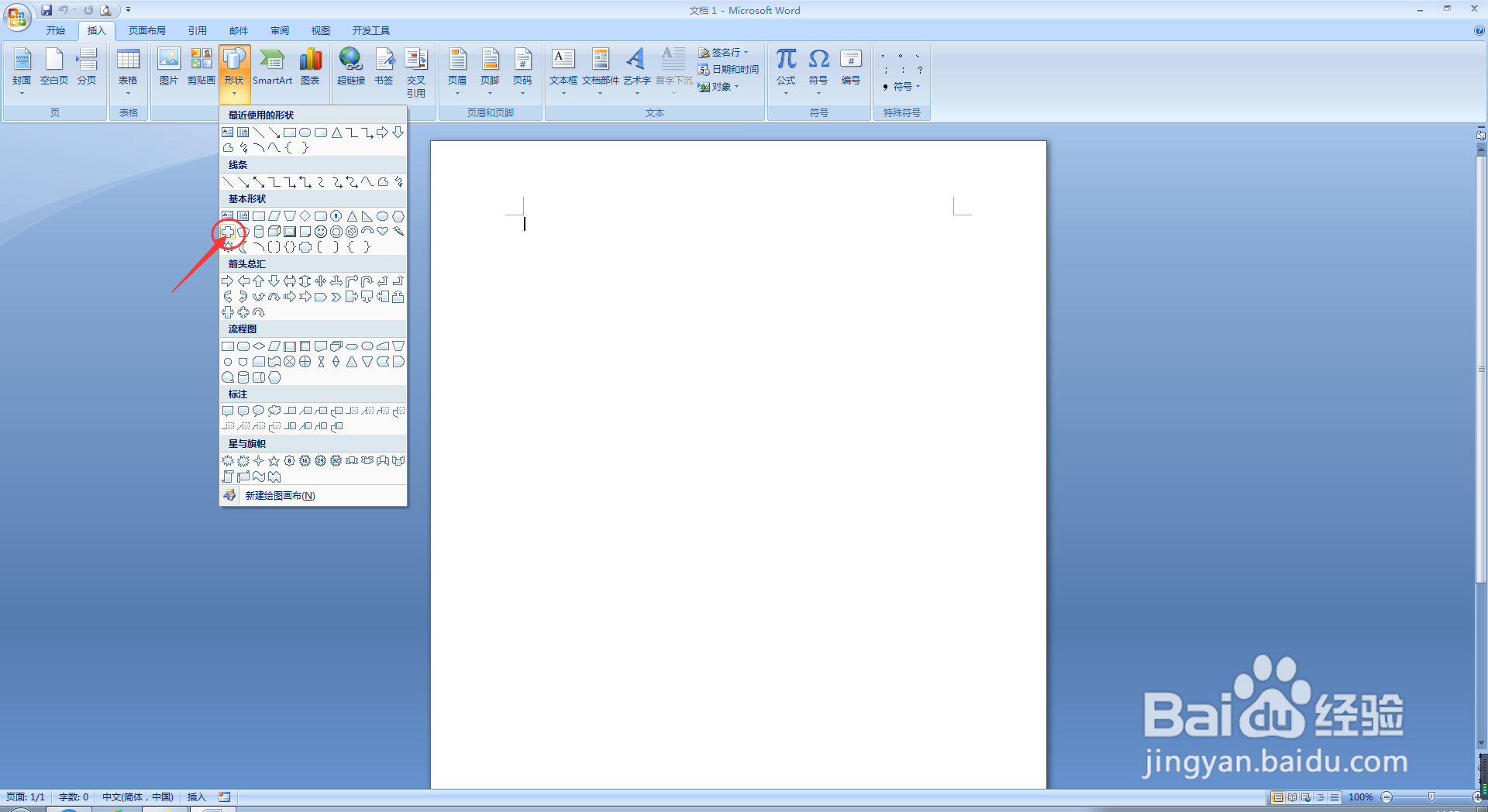Viewport: 1488px width, 812px height.
Task: Open the Clip Art (剪贴画) pane
Action: (201, 67)
